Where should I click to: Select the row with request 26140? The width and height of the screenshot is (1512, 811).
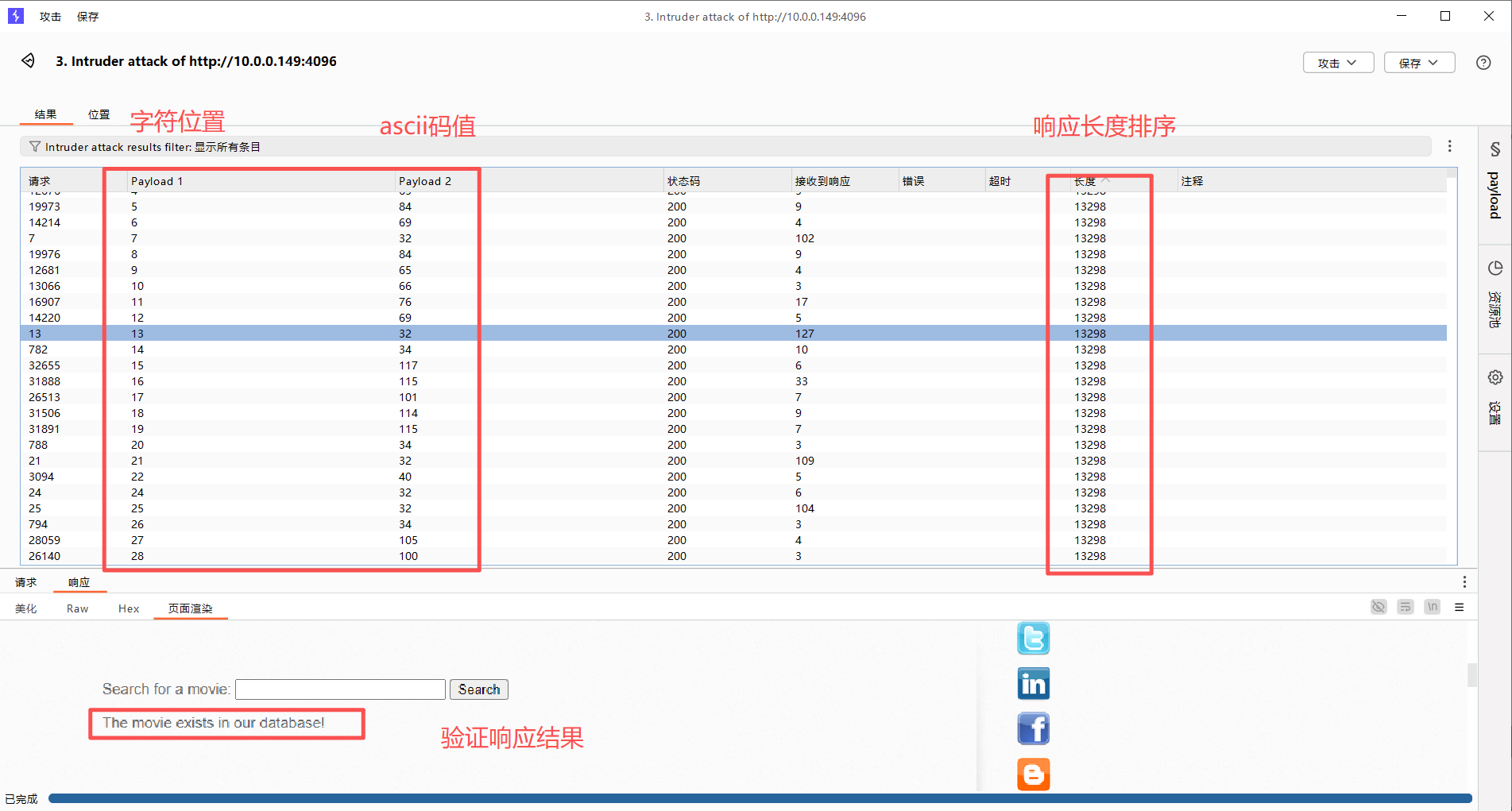(x=733, y=556)
